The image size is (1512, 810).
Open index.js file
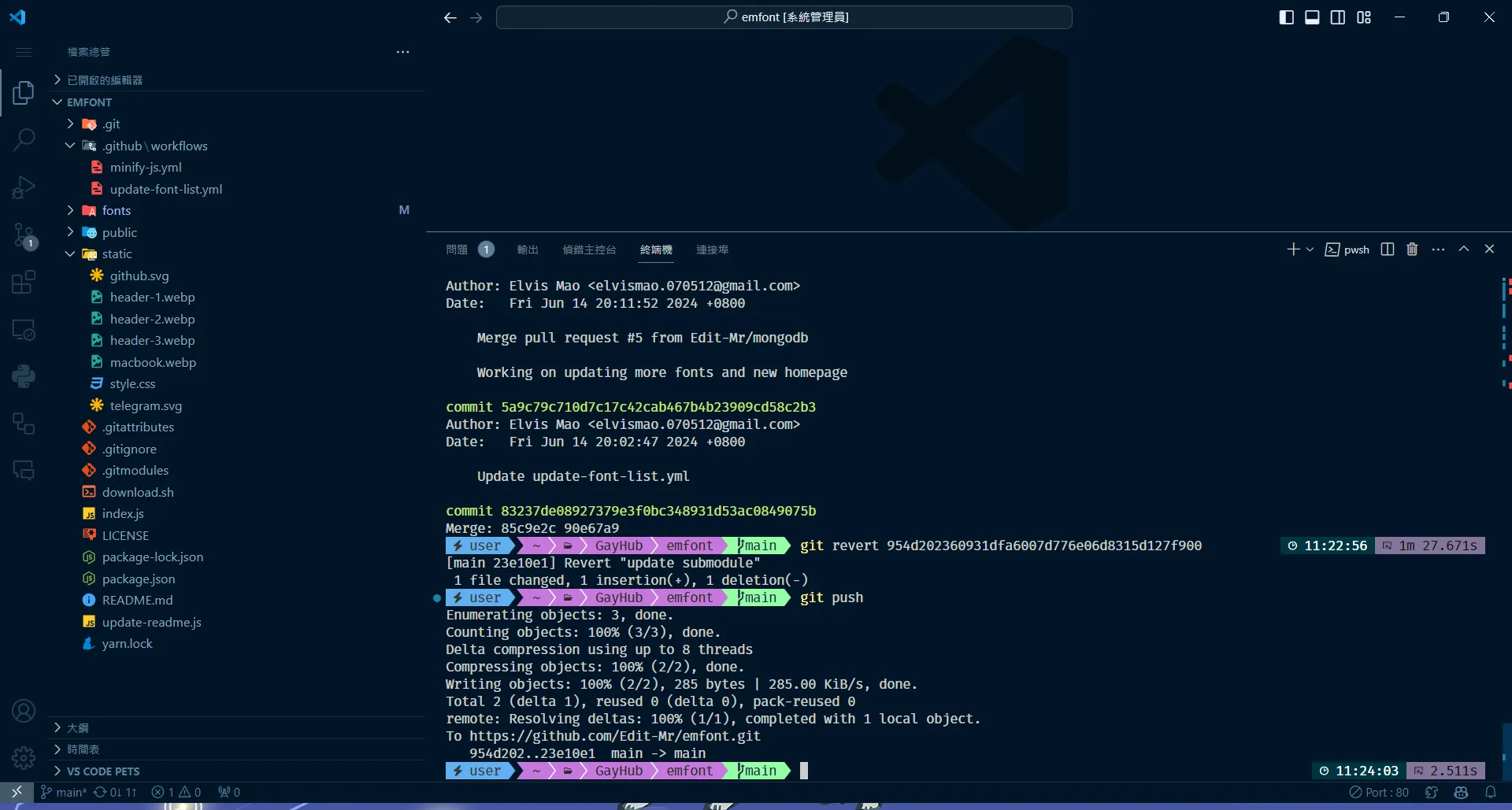click(236, 514)
